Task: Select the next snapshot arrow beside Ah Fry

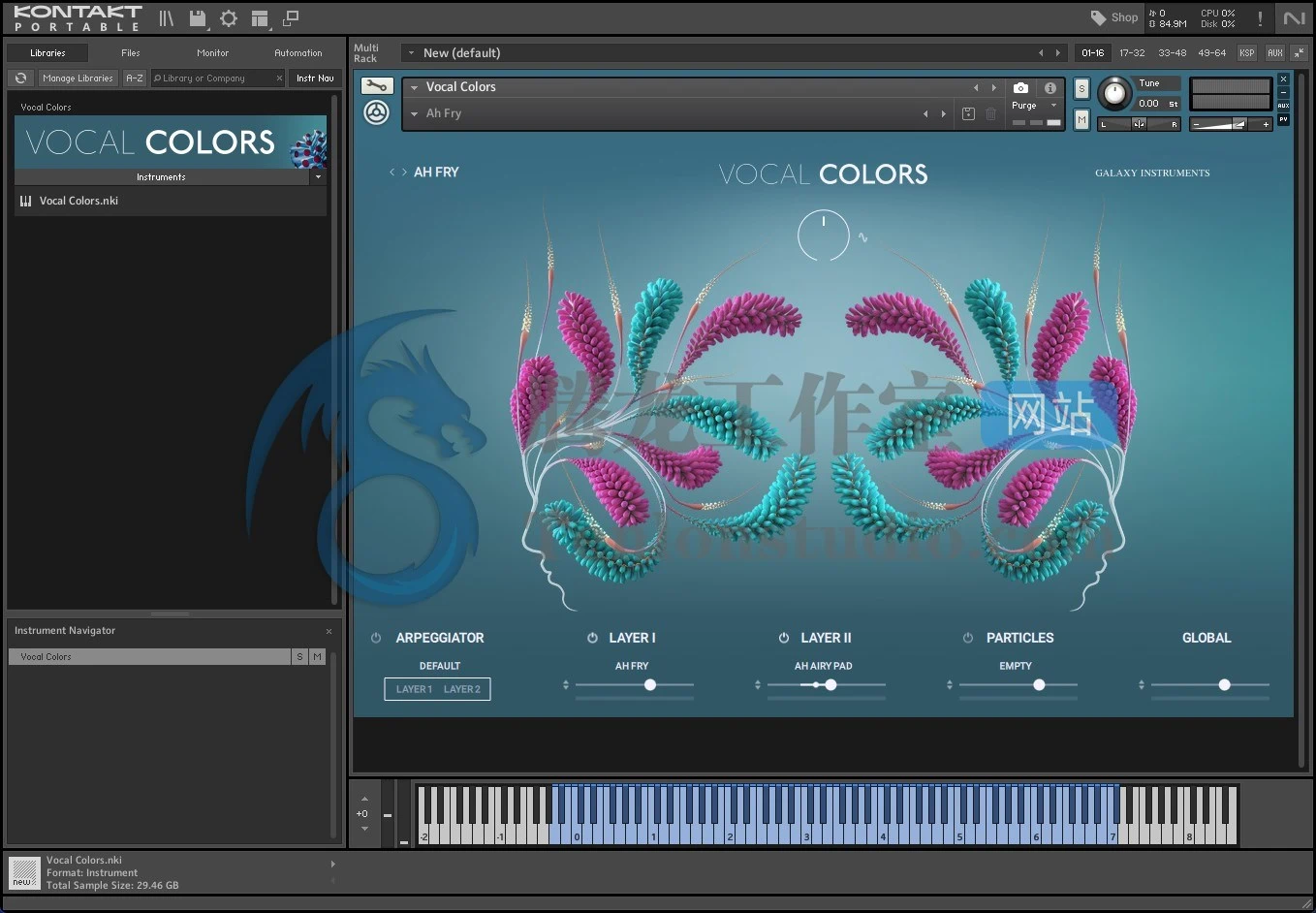Action: [943, 113]
